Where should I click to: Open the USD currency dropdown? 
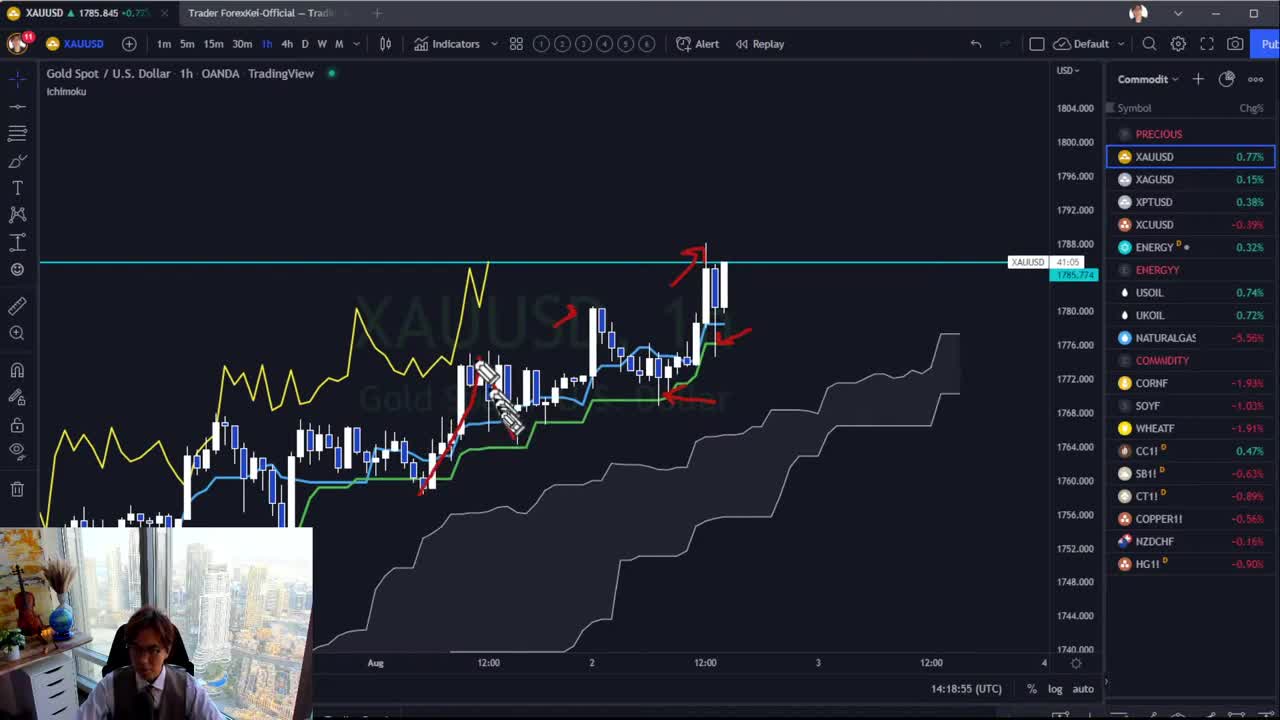1068,70
